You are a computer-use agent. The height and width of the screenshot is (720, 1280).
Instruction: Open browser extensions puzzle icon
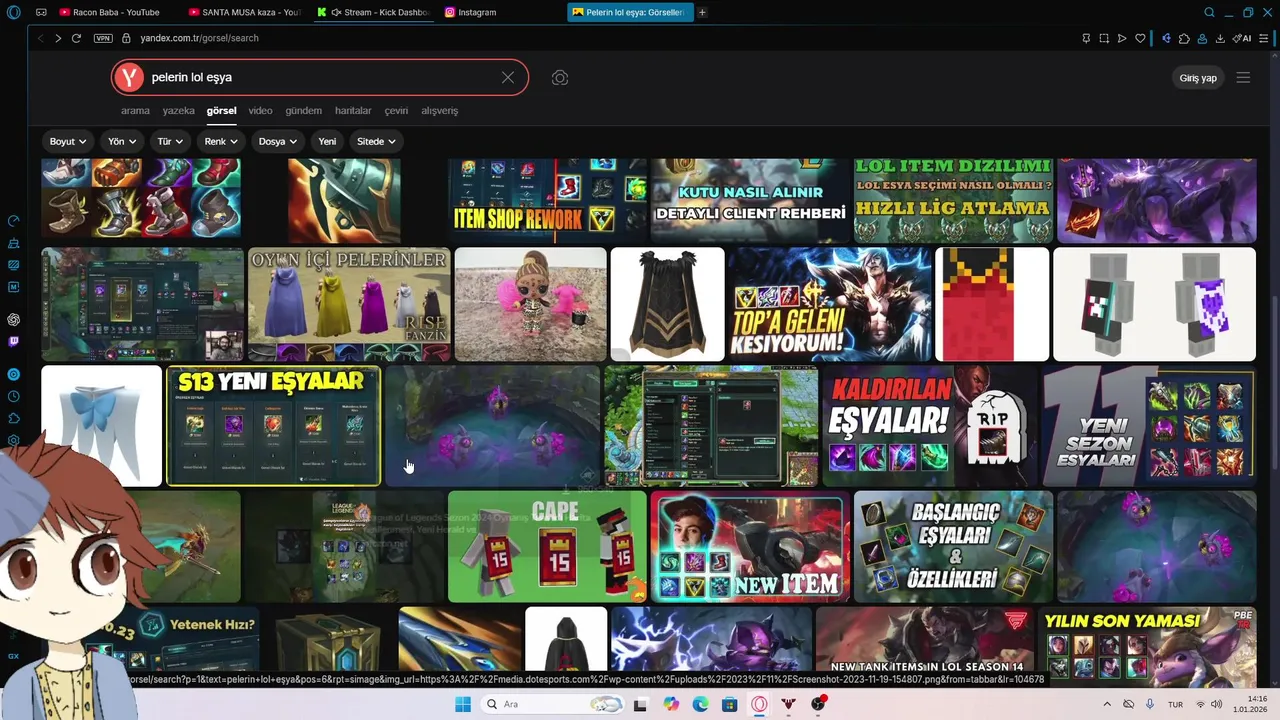tap(1184, 38)
